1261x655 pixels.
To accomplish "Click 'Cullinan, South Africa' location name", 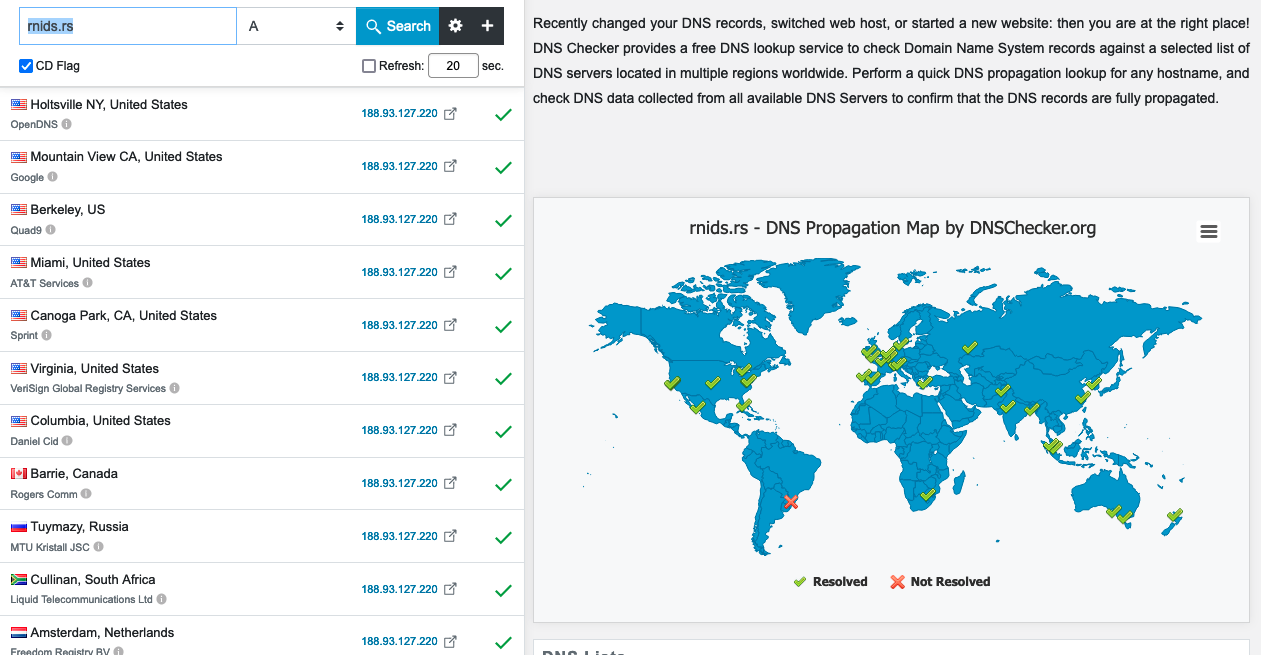I will 93,579.
